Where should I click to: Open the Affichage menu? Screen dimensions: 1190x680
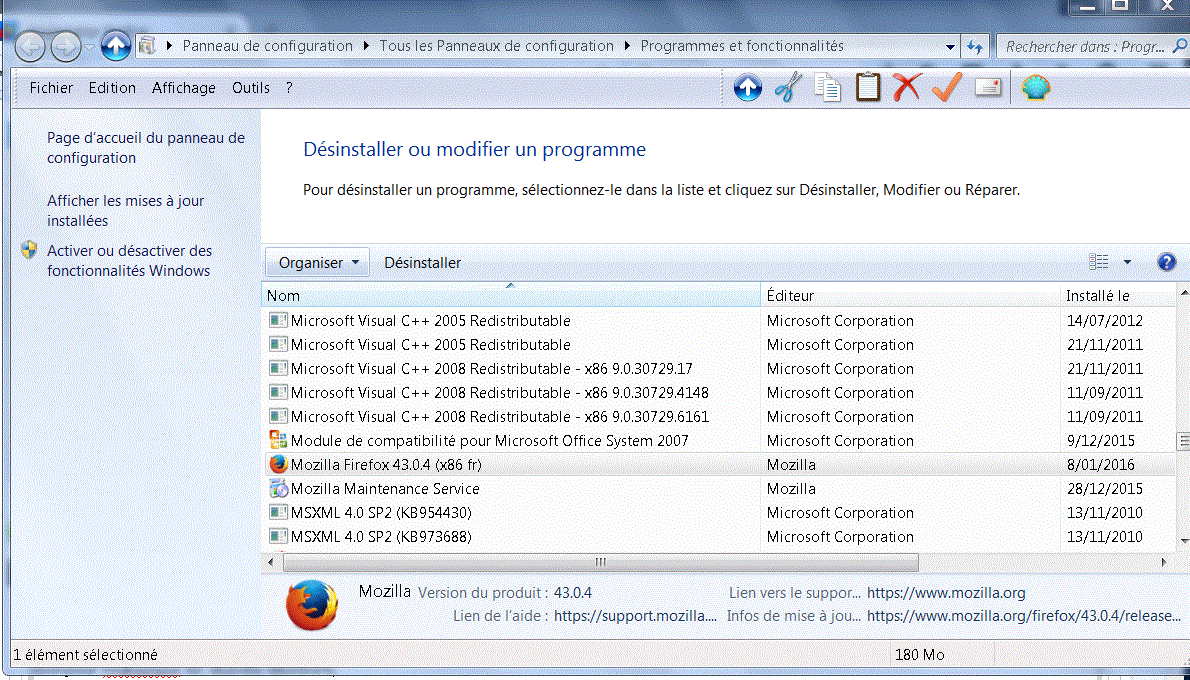click(184, 88)
